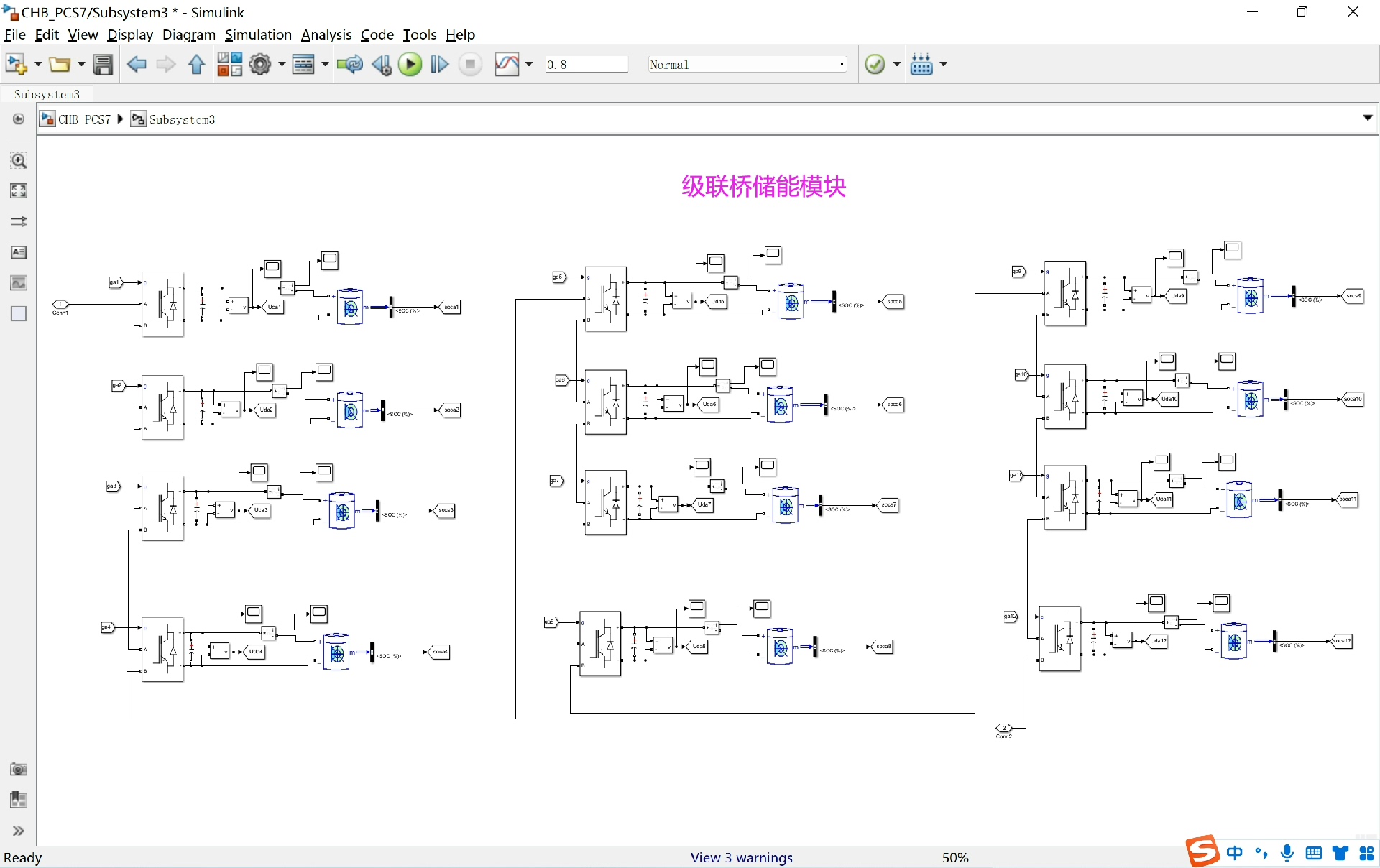
Task: Expand the dropdown arrow at right of breadcrumb bar
Action: 1367,118
